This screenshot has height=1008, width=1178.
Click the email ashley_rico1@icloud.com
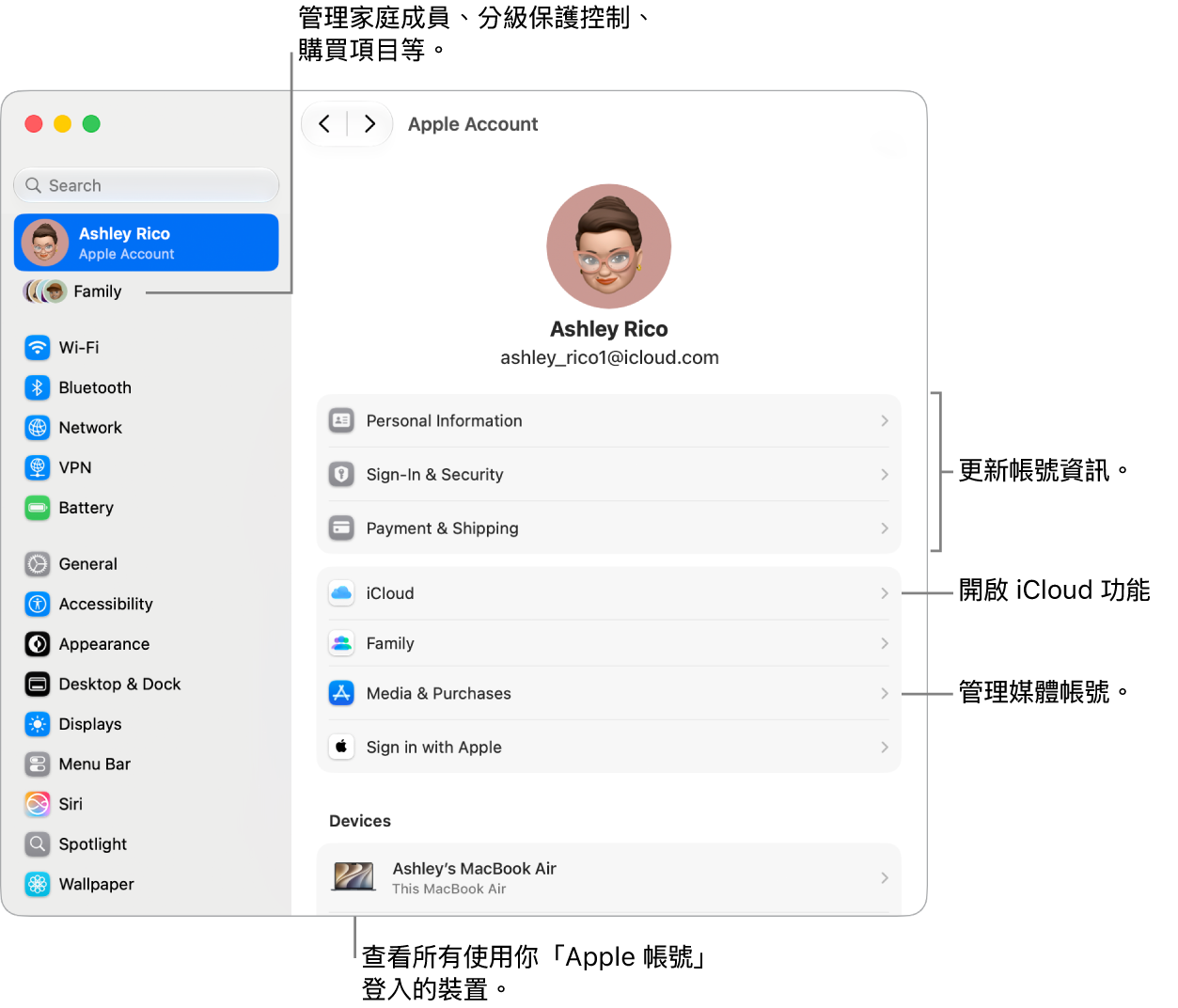(x=609, y=357)
